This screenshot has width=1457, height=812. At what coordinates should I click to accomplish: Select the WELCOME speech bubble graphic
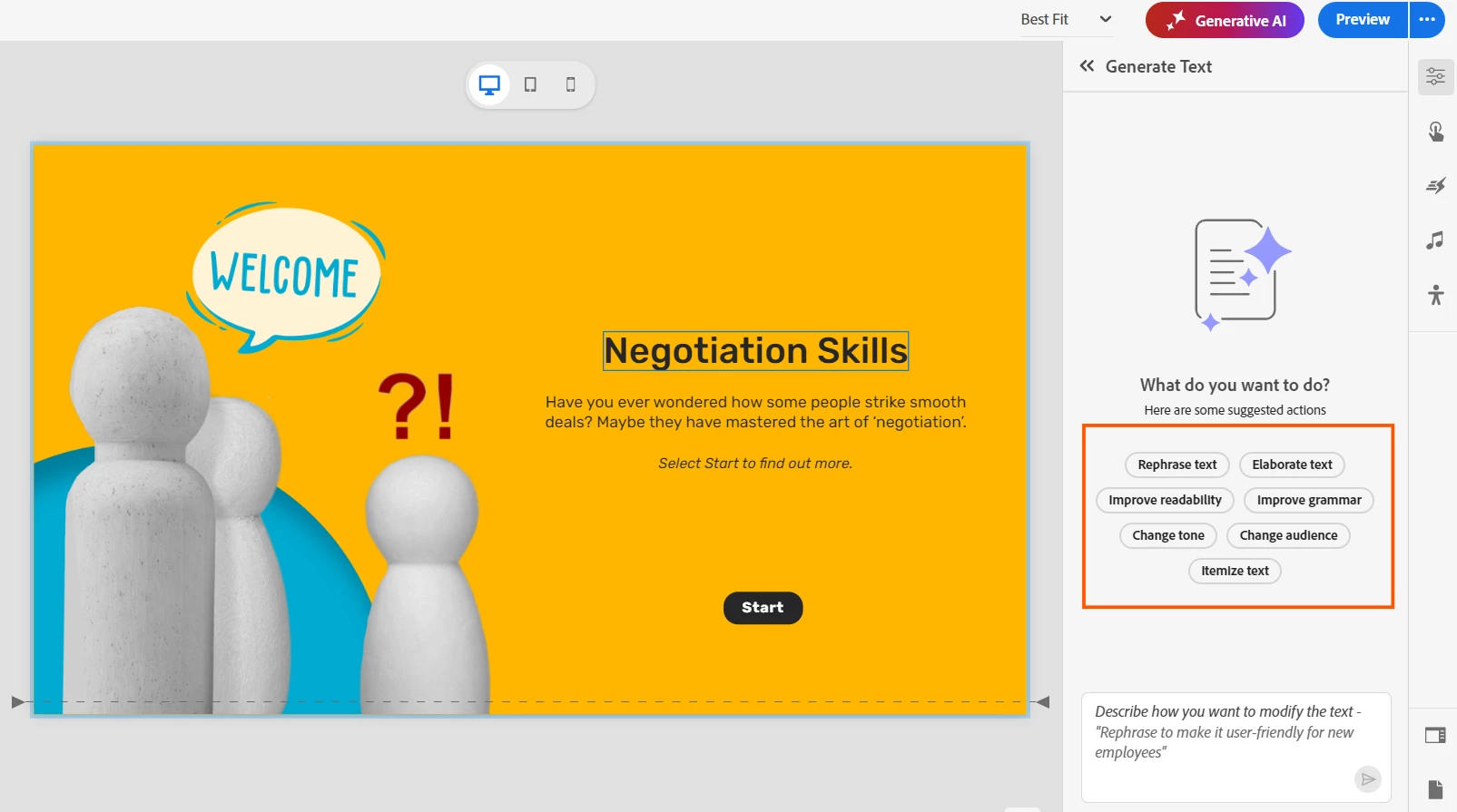point(286,276)
